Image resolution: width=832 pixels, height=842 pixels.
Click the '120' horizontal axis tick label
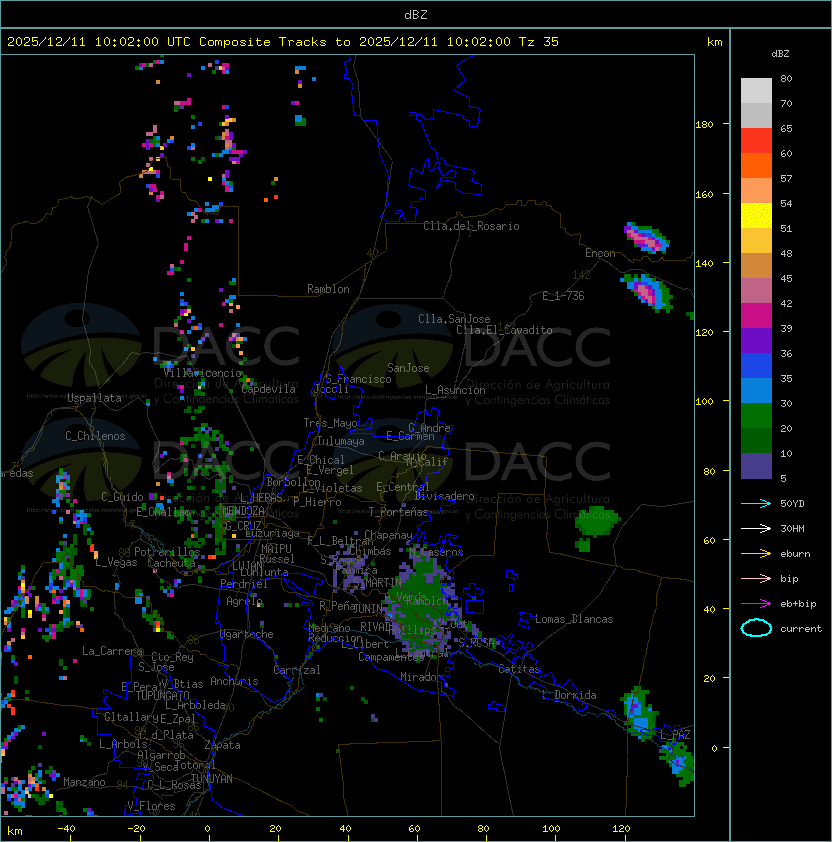pyautogui.click(x=621, y=829)
